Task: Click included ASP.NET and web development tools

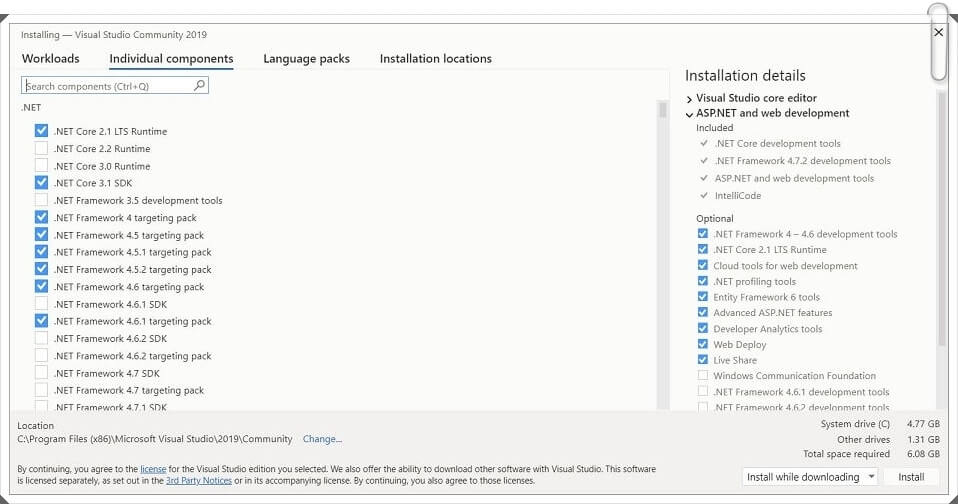Action: 794,178
